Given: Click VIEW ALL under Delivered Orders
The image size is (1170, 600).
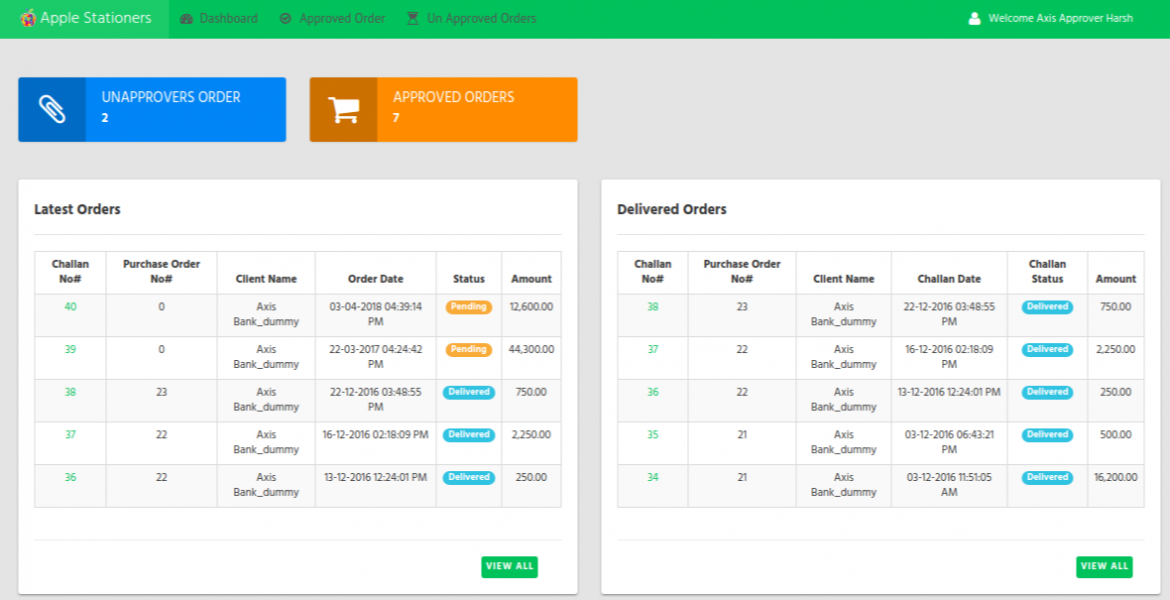Looking at the screenshot, I should [x=1104, y=566].
